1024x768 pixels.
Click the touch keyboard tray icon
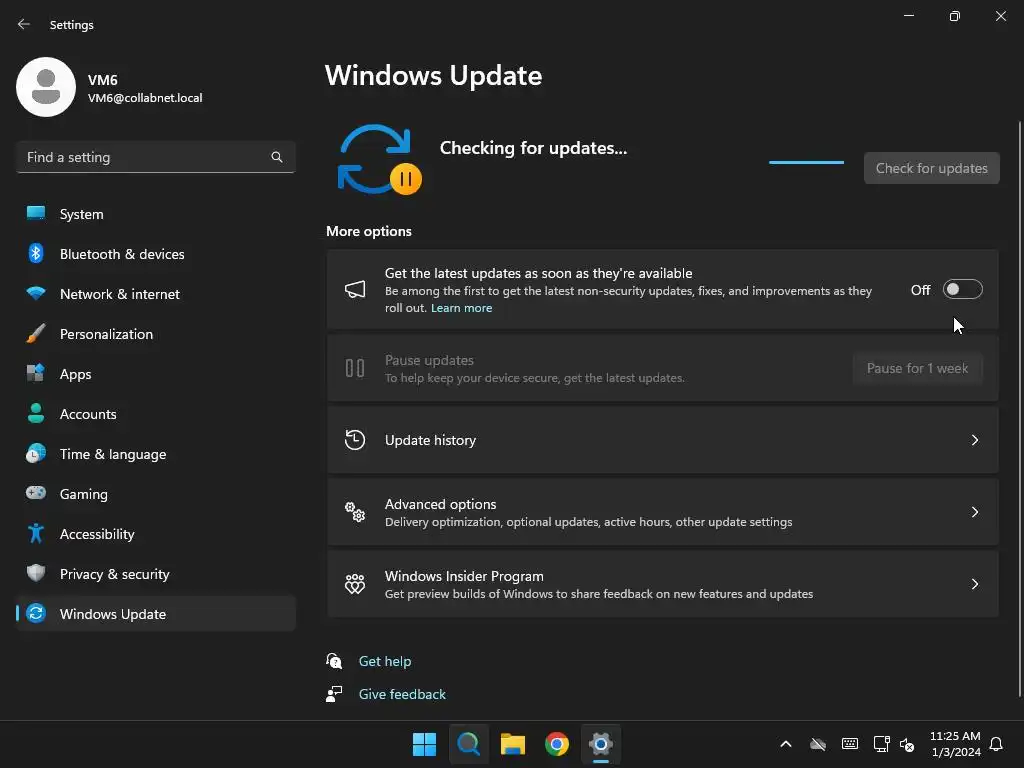point(850,744)
